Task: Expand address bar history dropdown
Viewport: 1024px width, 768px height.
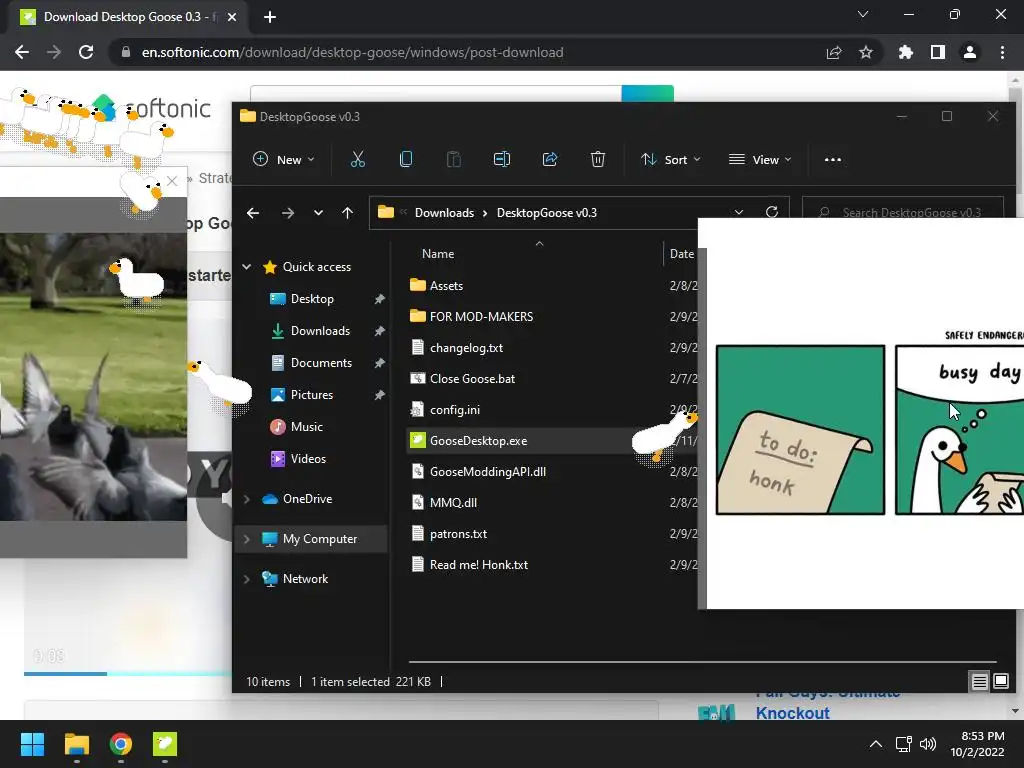Action: (739, 212)
